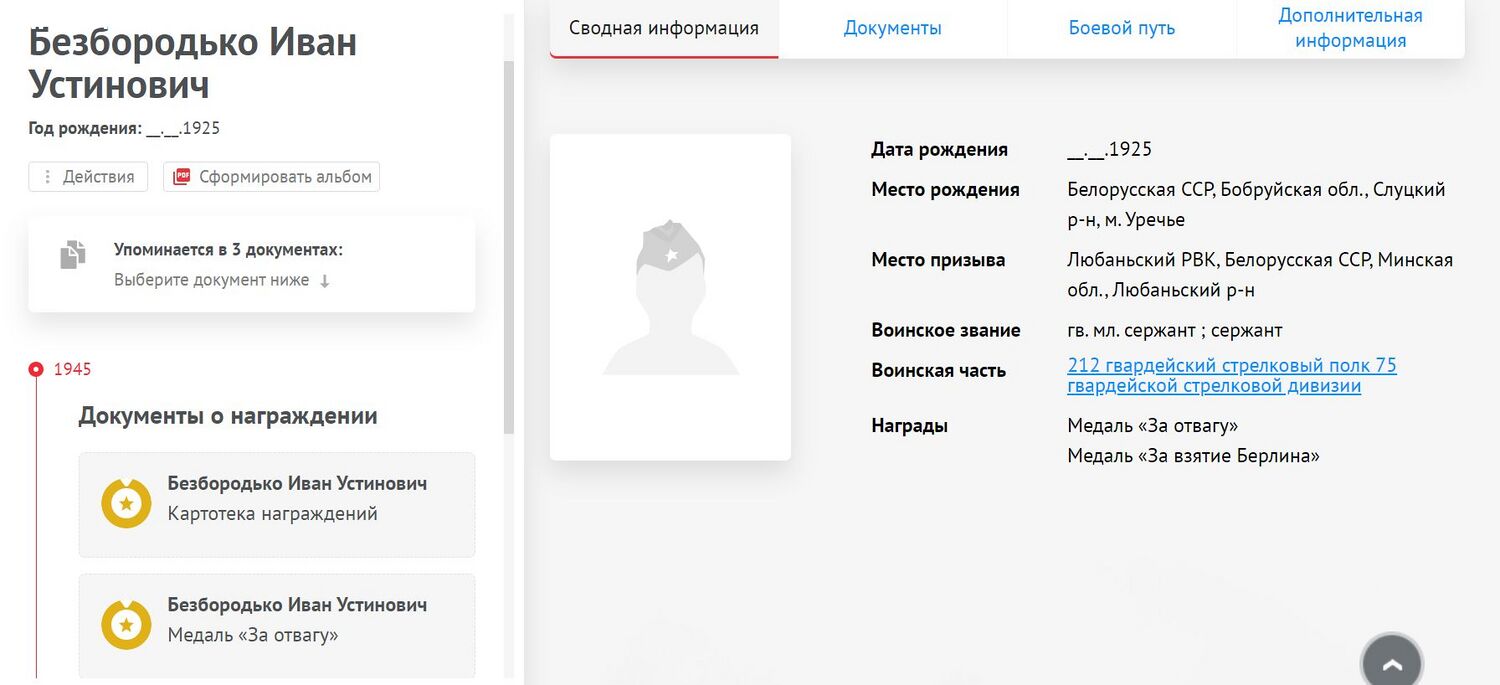The width and height of the screenshot is (1500, 685).
Task: Click the three-dots icon beside Действия
Action: (46, 177)
